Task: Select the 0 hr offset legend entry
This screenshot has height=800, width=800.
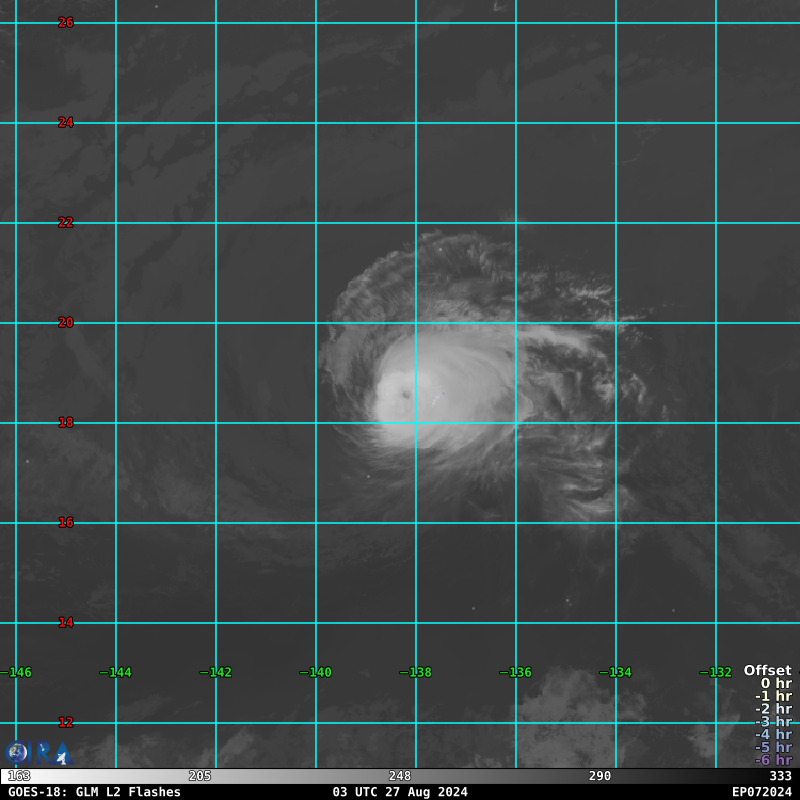Action: pos(775,684)
